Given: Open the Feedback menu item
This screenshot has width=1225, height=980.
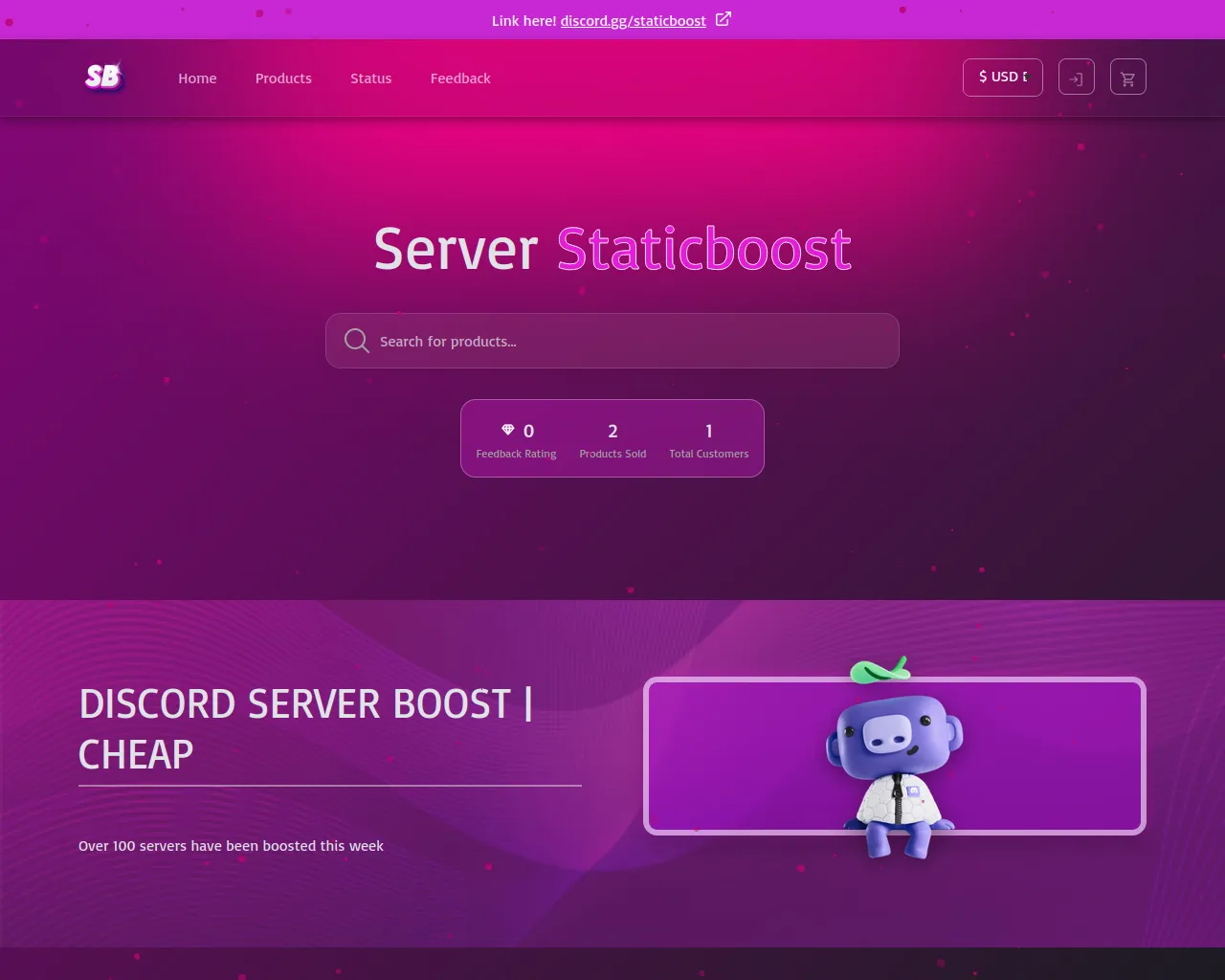Looking at the screenshot, I should [x=460, y=78].
